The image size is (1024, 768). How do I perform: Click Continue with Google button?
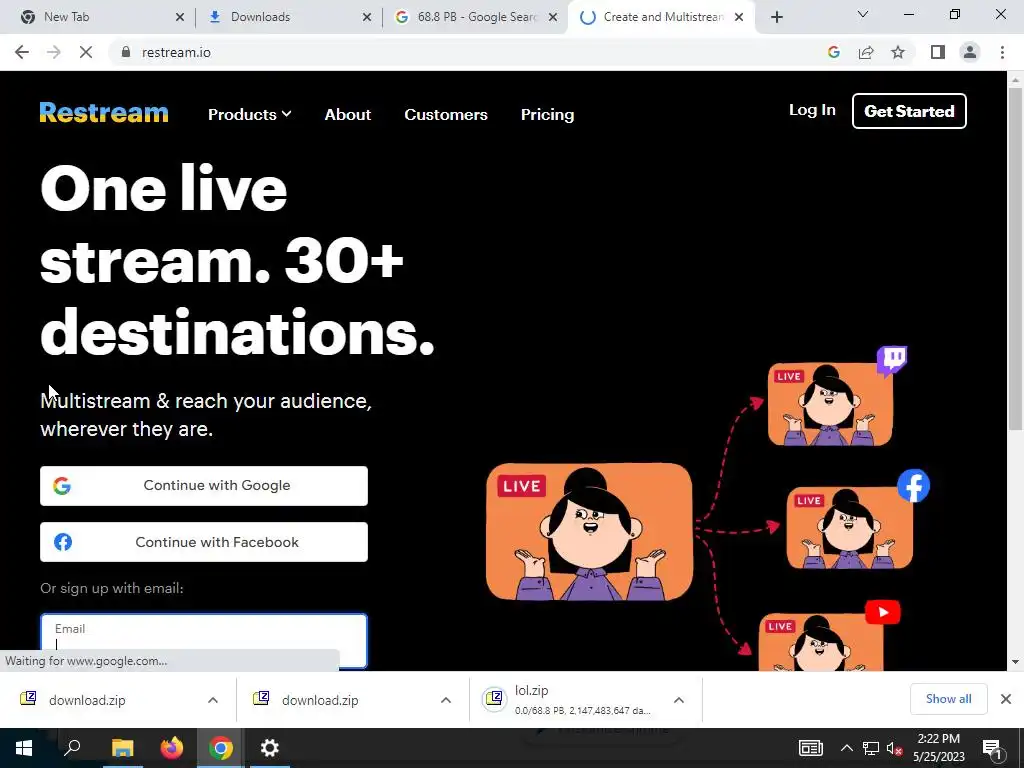pos(204,486)
